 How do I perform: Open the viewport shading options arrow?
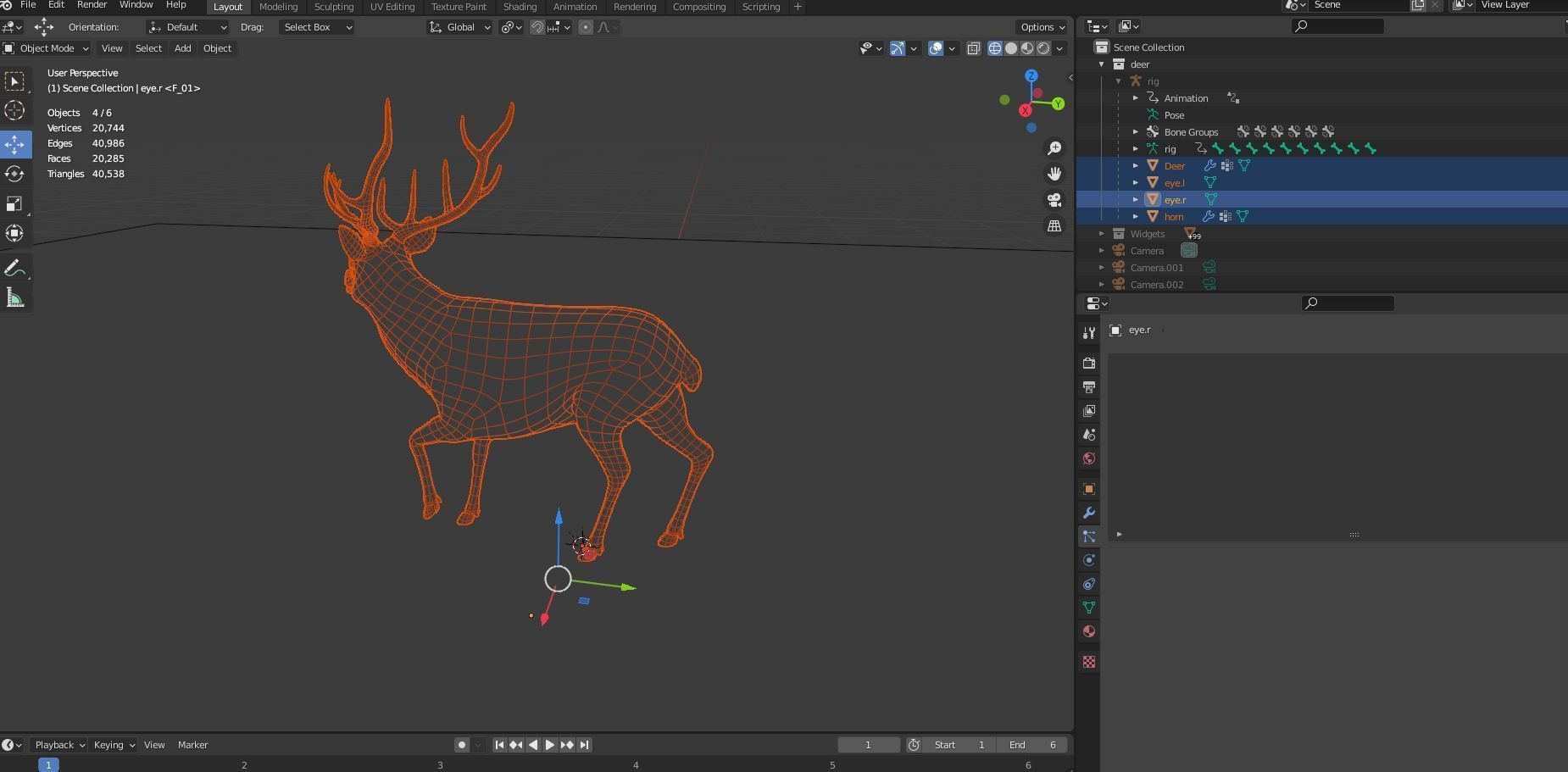(1059, 48)
